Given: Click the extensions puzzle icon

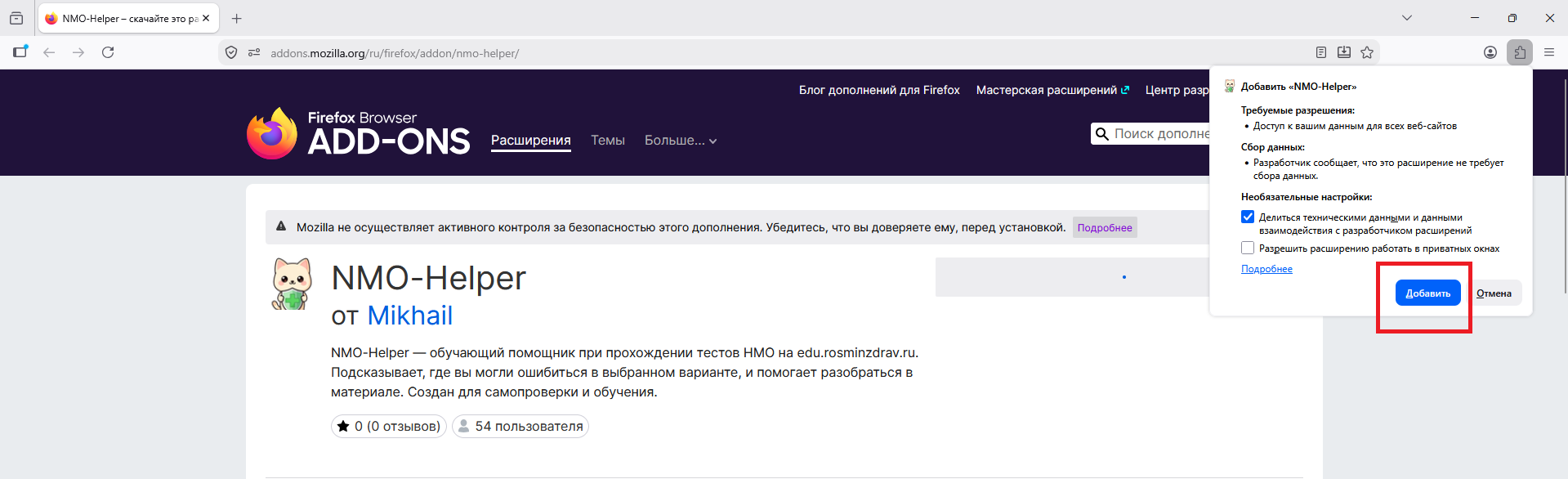Looking at the screenshot, I should (1520, 52).
